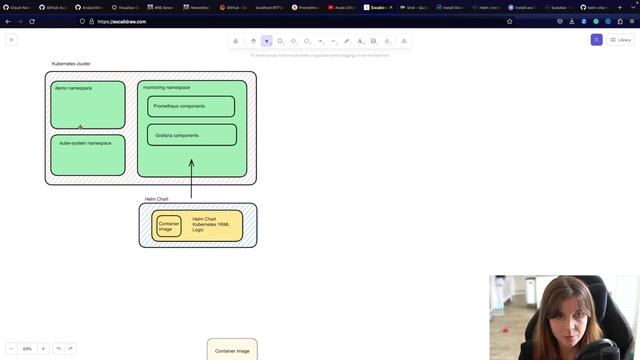Click the monitoring namespace label
The height and width of the screenshot is (360, 640).
click(167, 87)
